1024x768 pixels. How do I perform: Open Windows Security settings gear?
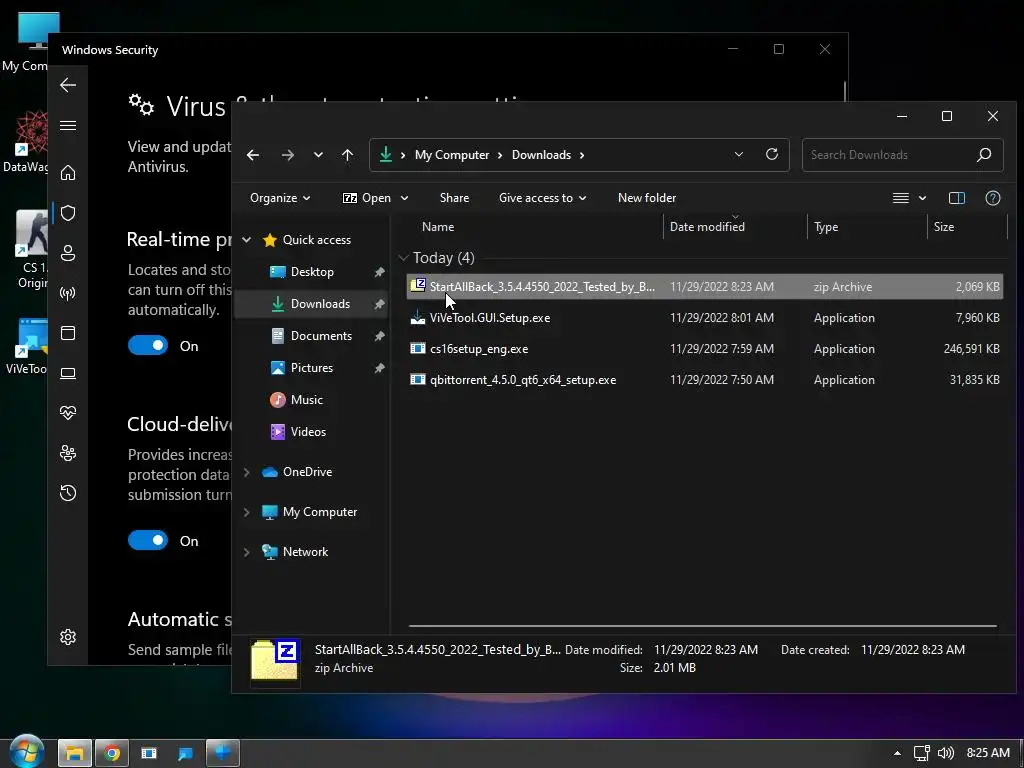pyautogui.click(x=68, y=637)
